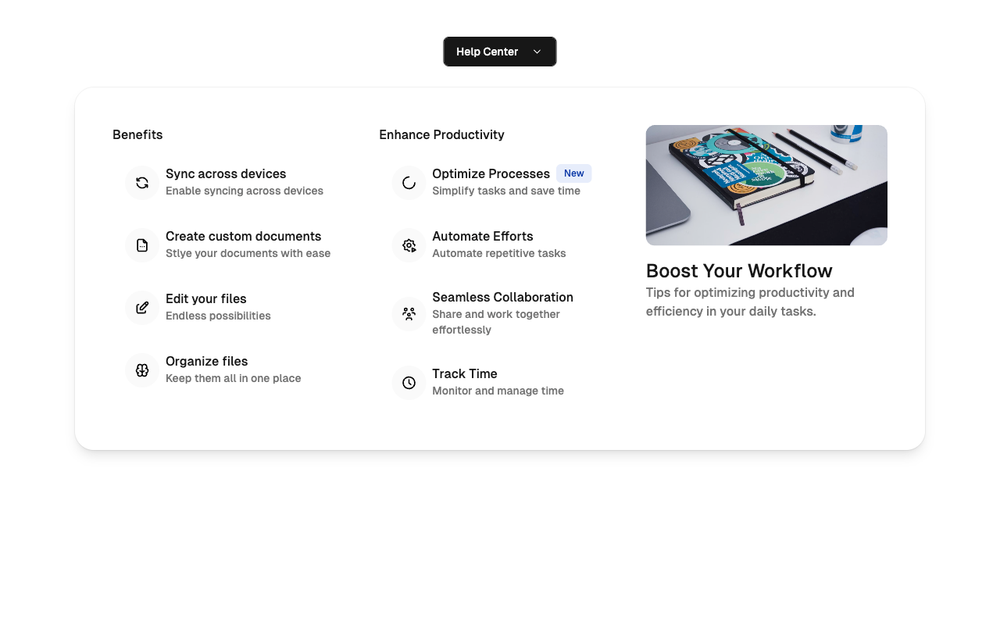1000x625 pixels.
Task: Collapse menu via Help Center chevron
Action: click(x=537, y=52)
